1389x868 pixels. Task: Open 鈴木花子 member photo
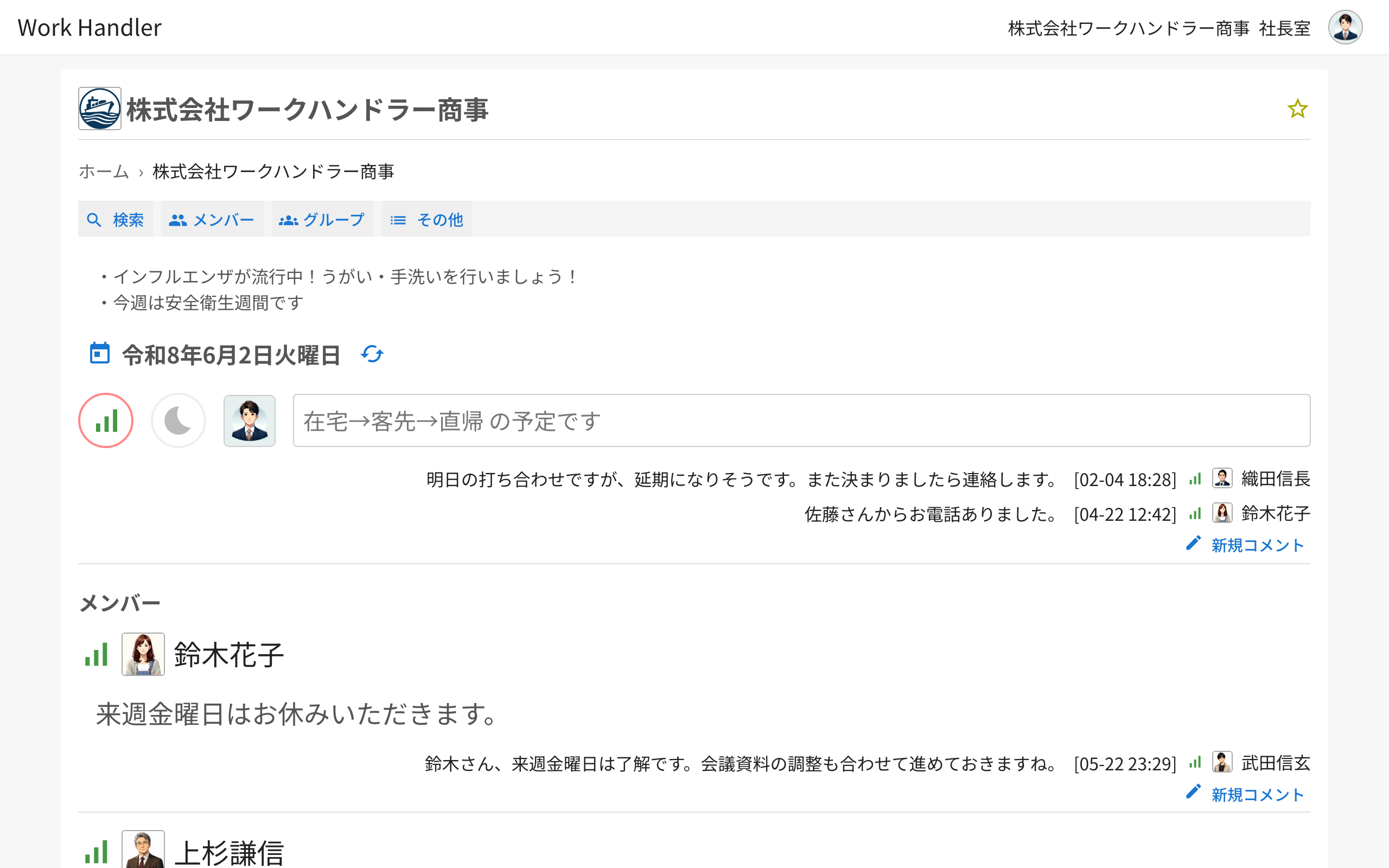[x=143, y=654]
